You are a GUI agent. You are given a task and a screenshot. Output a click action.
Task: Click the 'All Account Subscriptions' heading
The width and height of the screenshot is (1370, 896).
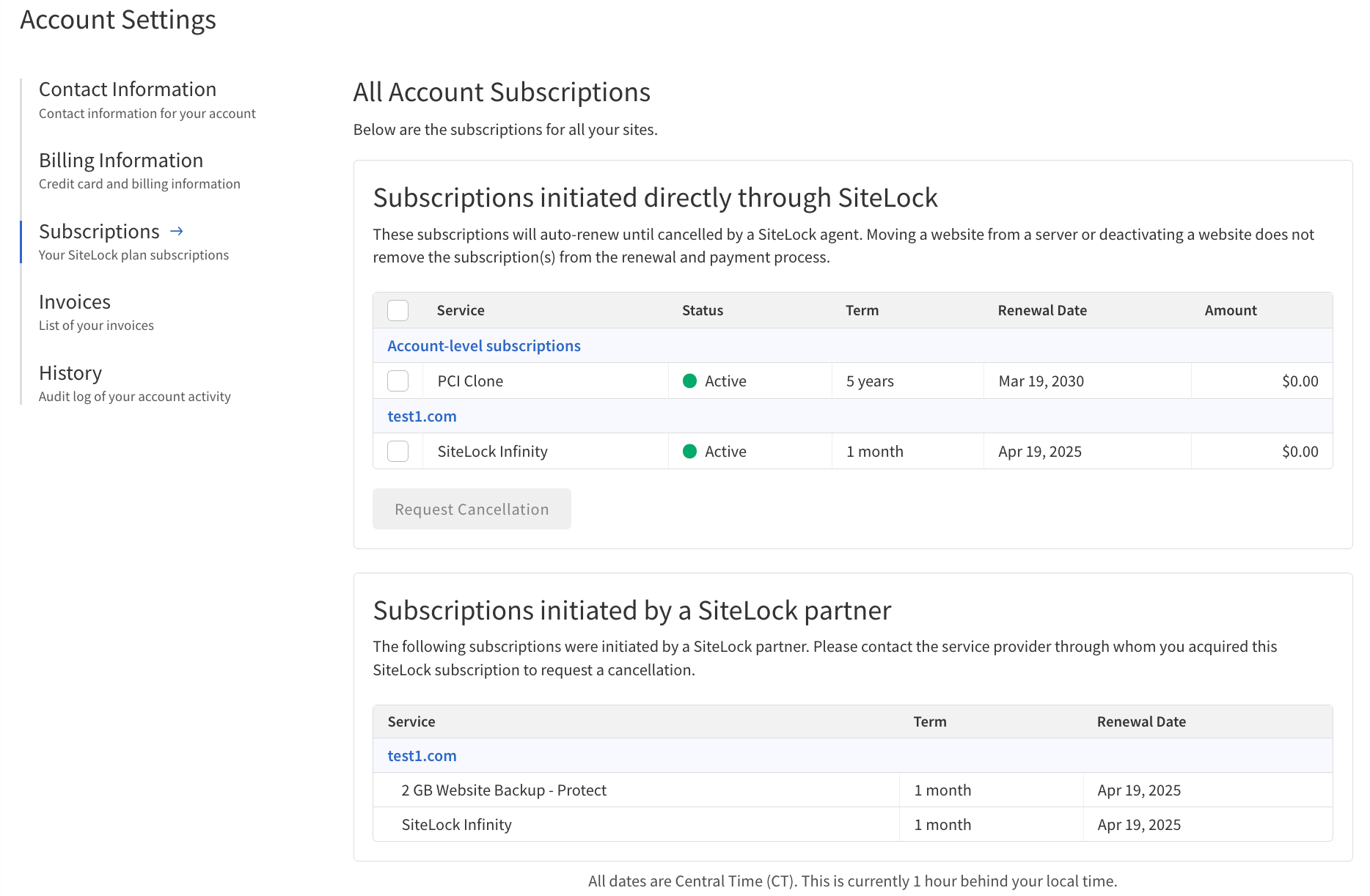coord(502,92)
